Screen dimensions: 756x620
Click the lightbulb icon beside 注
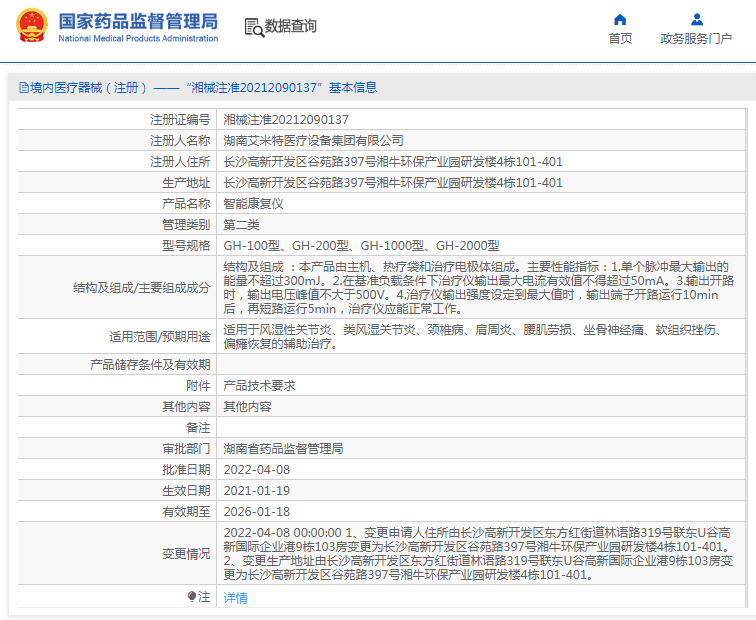(x=191, y=597)
